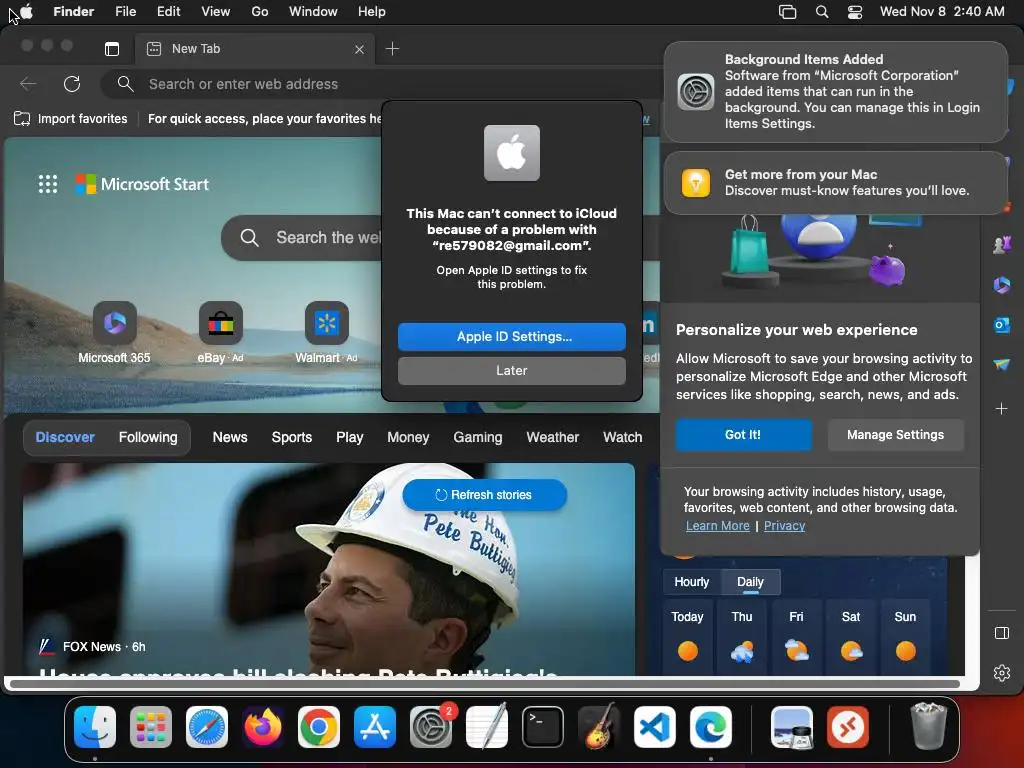
Task: Open Edge sidebar Outlook icon
Action: point(1002,324)
